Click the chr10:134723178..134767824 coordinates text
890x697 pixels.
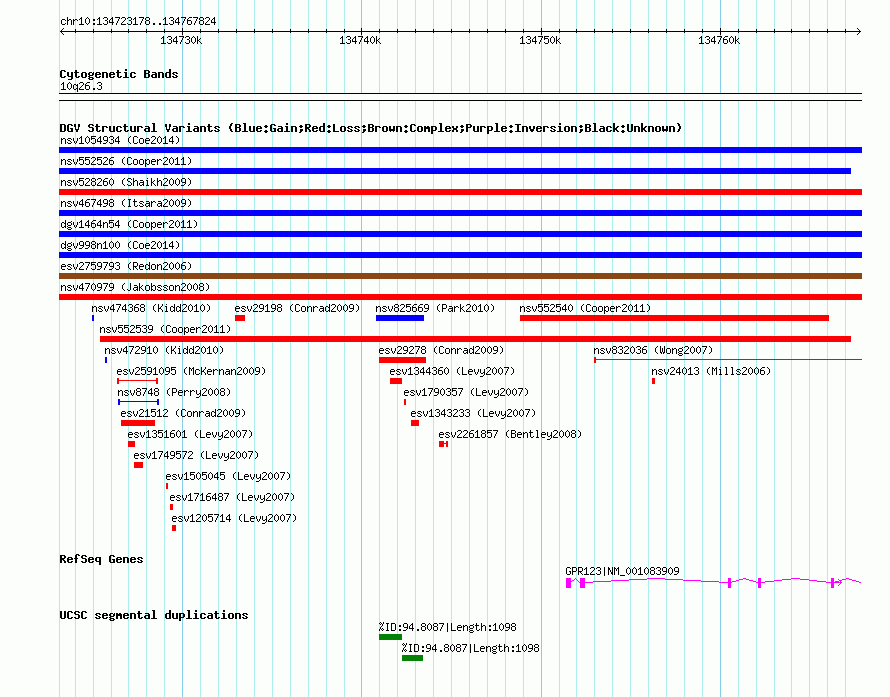pyautogui.click(x=138, y=21)
